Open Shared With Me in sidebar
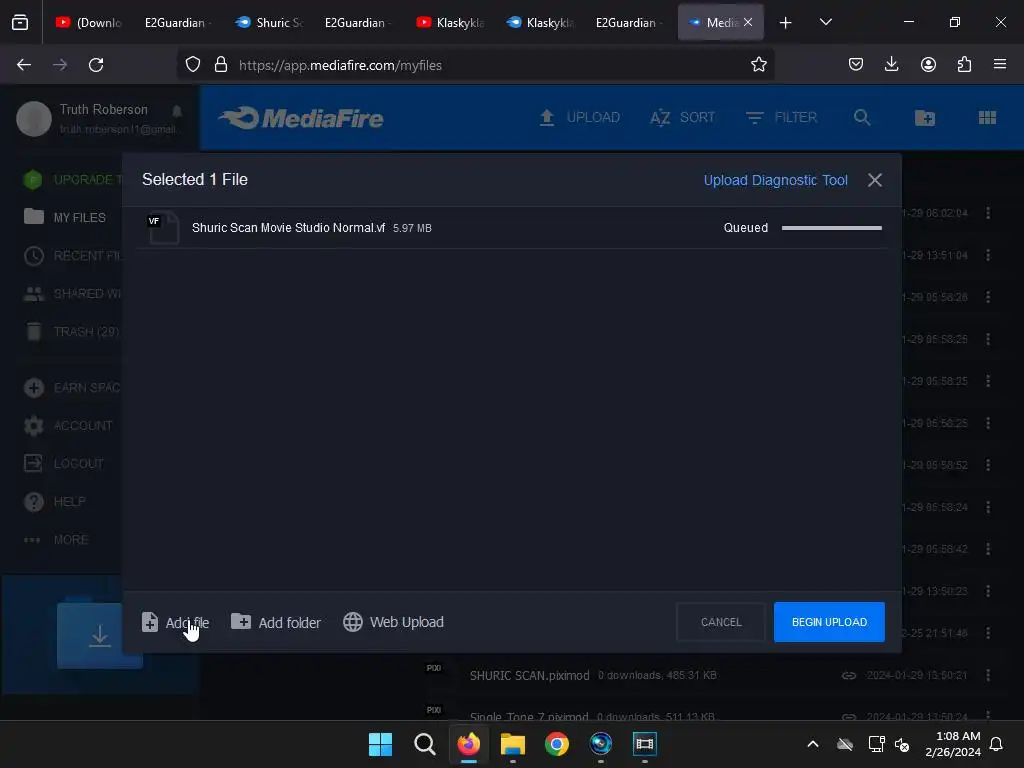 click(x=72, y=294)
